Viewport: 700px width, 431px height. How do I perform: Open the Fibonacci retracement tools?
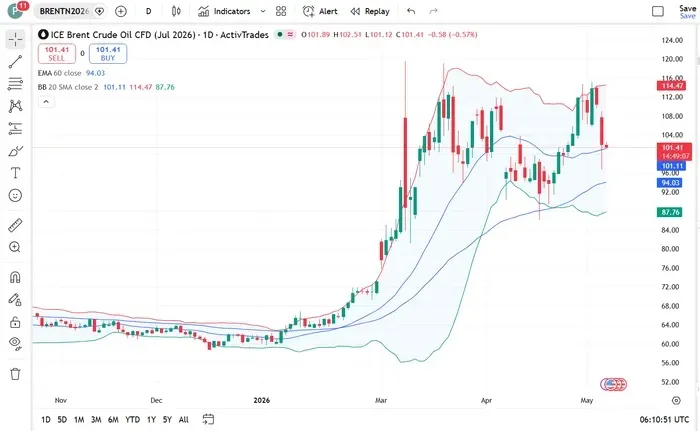(x=15, y=84)
